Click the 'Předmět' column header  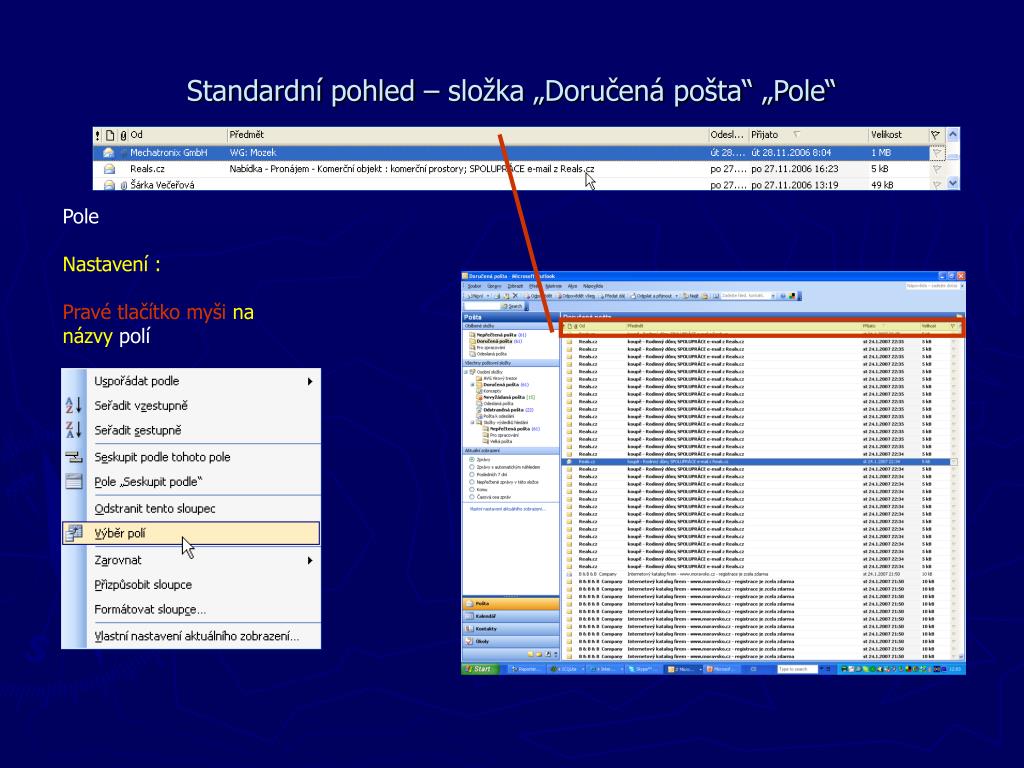click(467, 135)
